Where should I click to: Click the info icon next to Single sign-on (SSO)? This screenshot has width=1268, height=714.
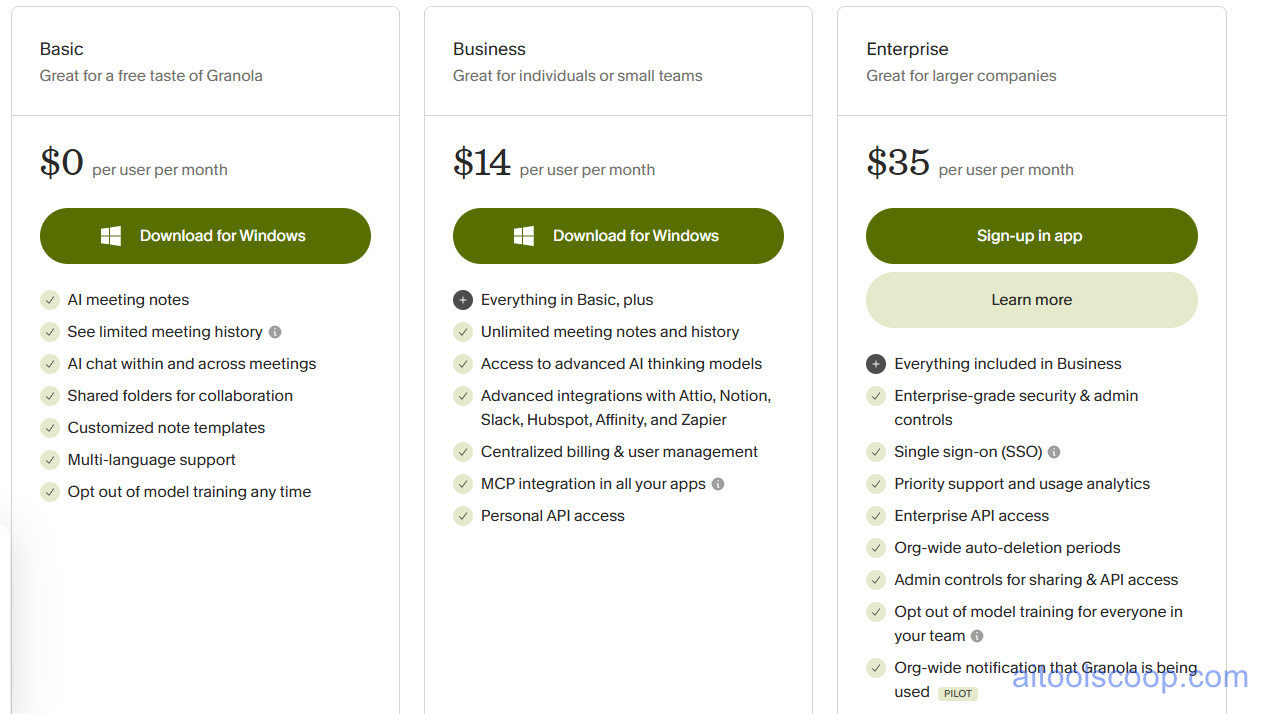coord(1053,452)
